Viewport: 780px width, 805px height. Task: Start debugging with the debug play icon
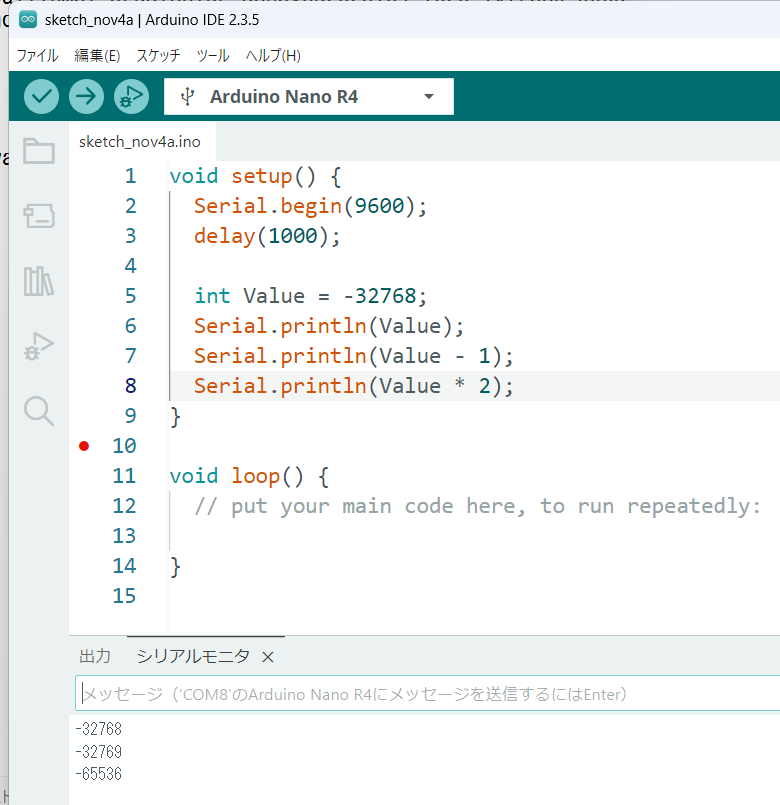pyautogui.click(x=131, y=96)
